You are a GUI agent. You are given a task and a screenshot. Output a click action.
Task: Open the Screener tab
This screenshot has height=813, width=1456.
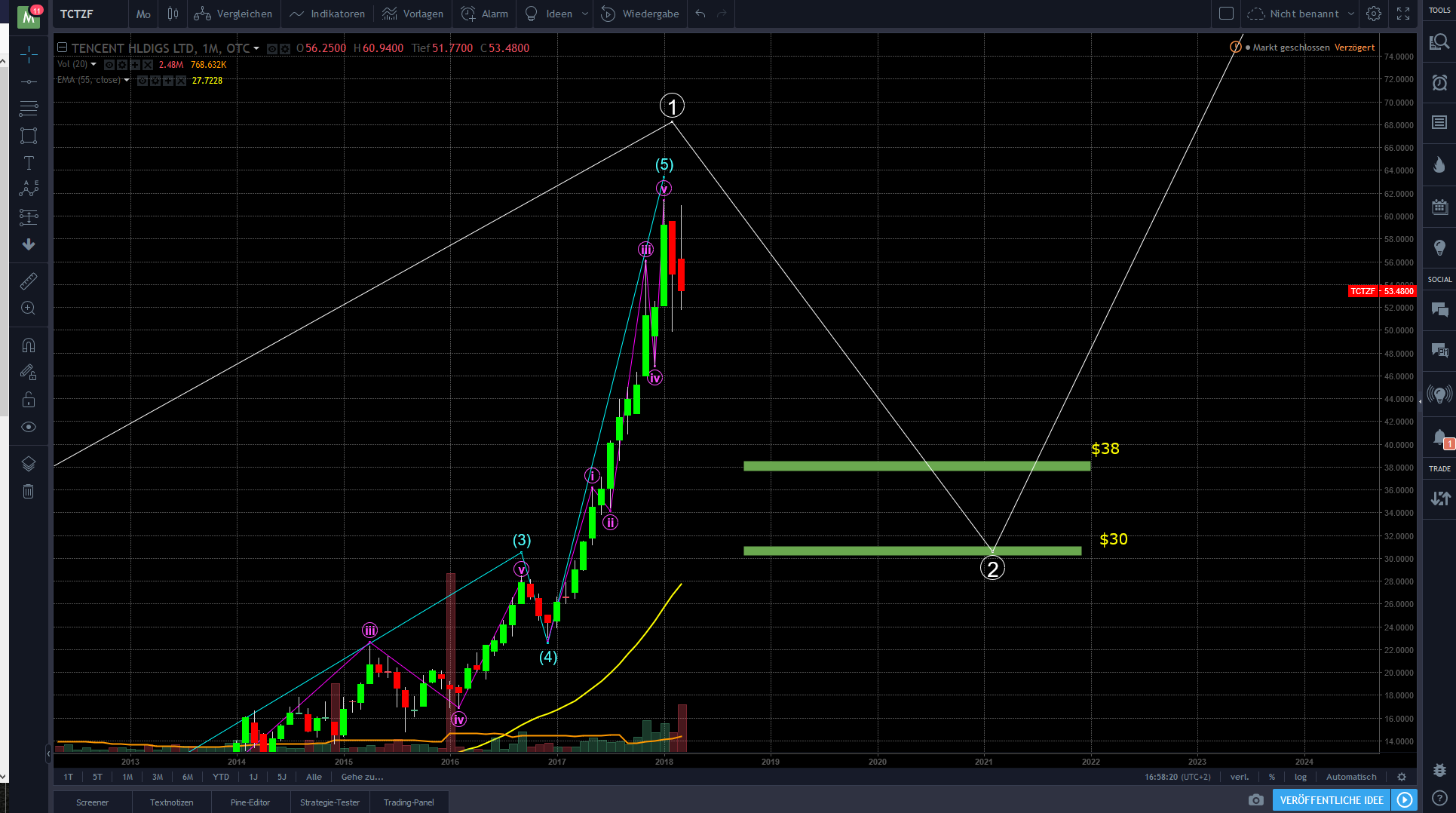pyautogui.click(x=93, y=802)
